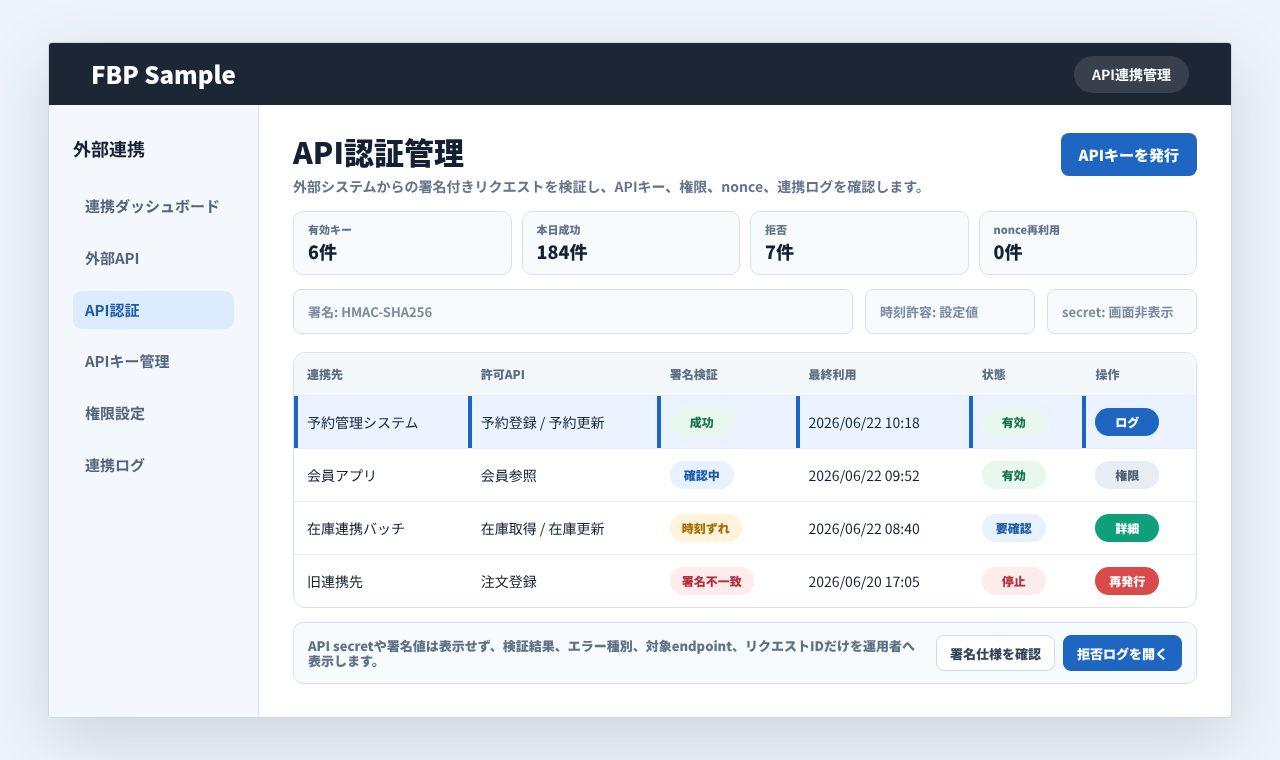The image size is (1280, 760).
Task: Click the 時刻許容: 設定値 field
Action: pos(950,312)
